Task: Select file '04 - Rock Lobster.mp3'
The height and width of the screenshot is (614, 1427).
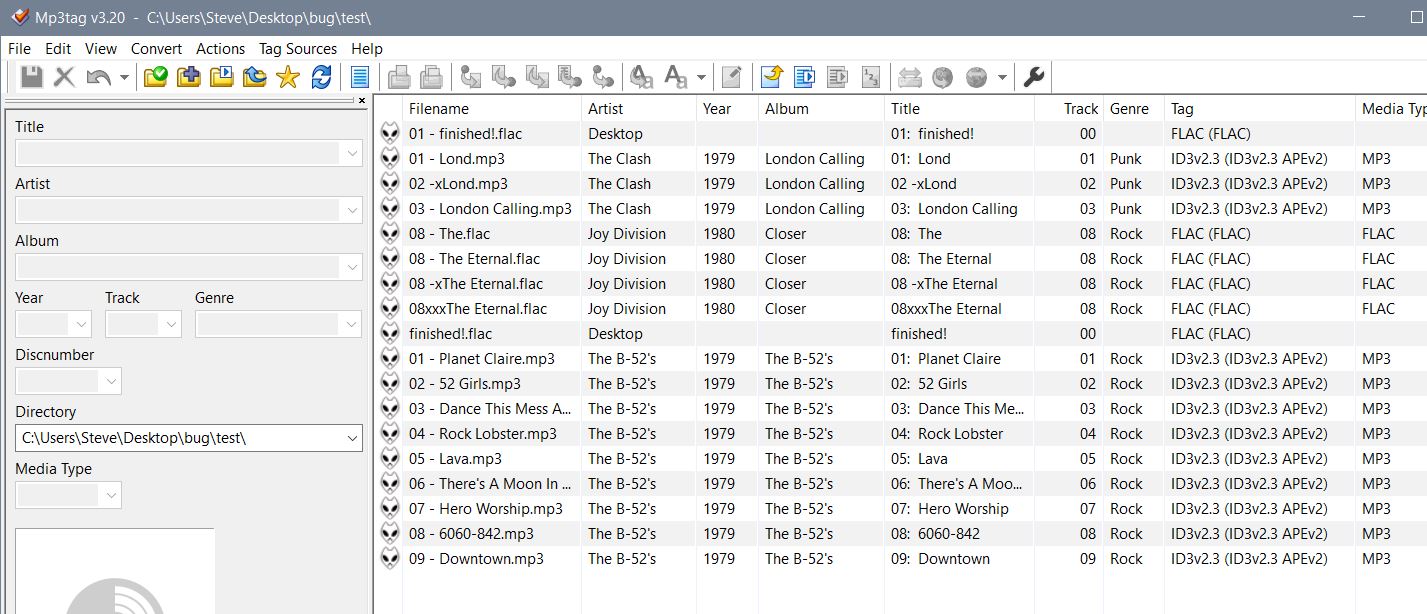Action: coord(483,433)
